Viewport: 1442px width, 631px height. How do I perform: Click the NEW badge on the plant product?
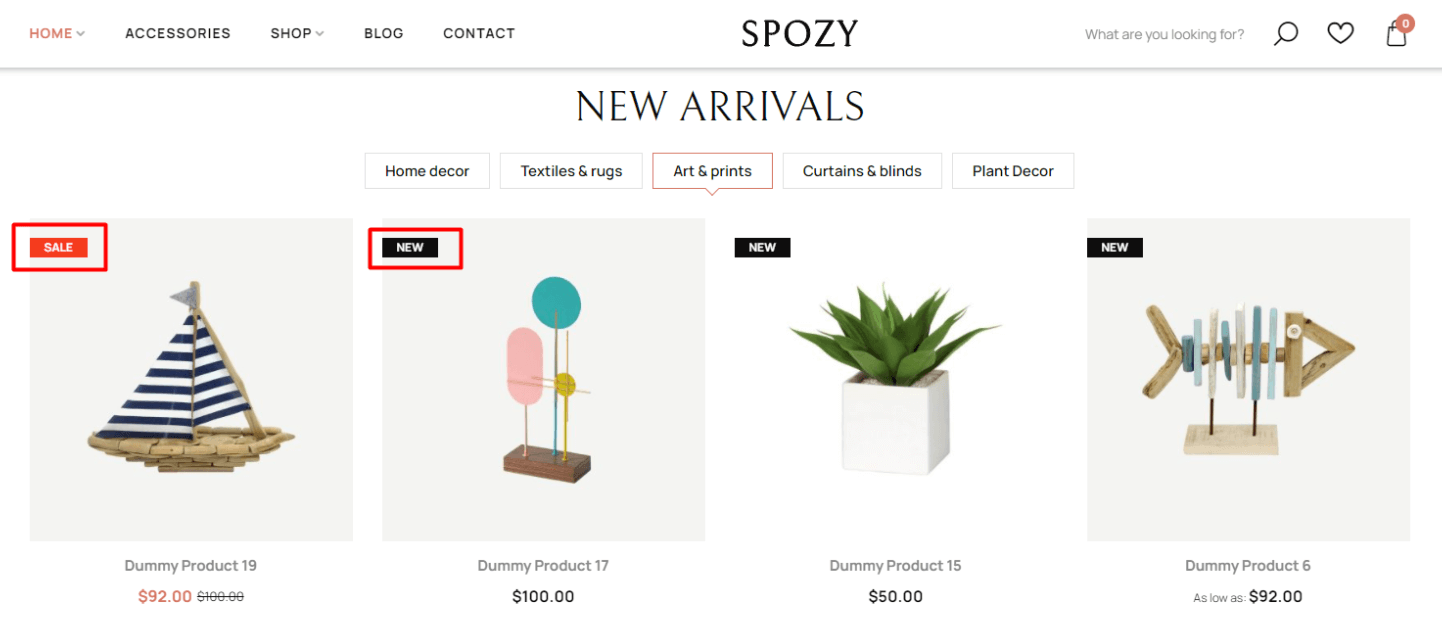(x=762, y=247)
